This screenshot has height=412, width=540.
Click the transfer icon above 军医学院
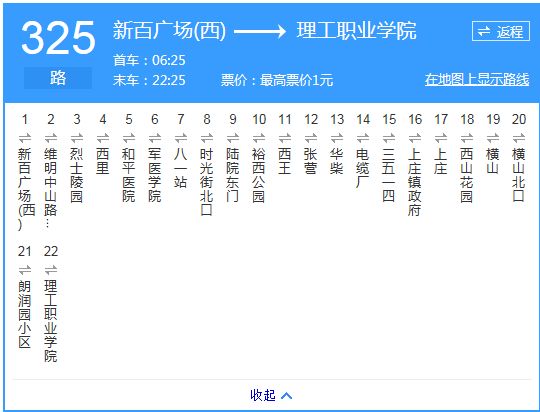click(155, 138)
